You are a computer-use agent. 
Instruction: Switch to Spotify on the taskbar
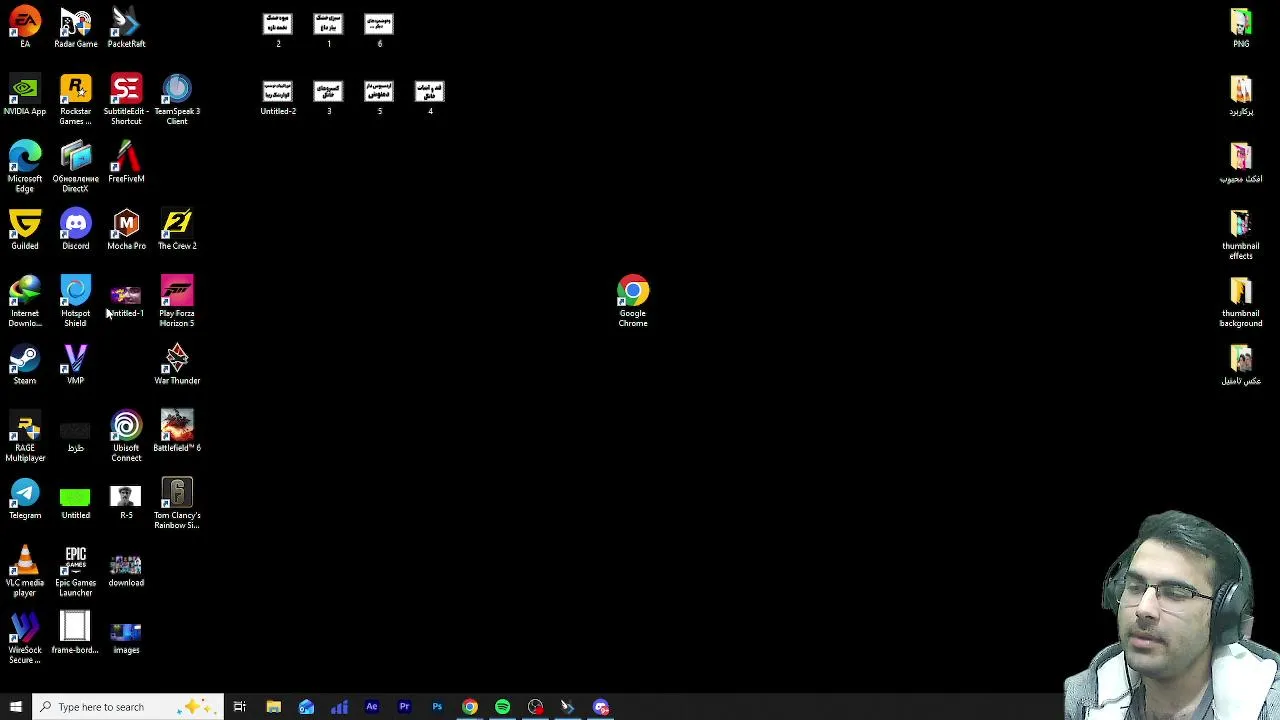coord(502,707)
